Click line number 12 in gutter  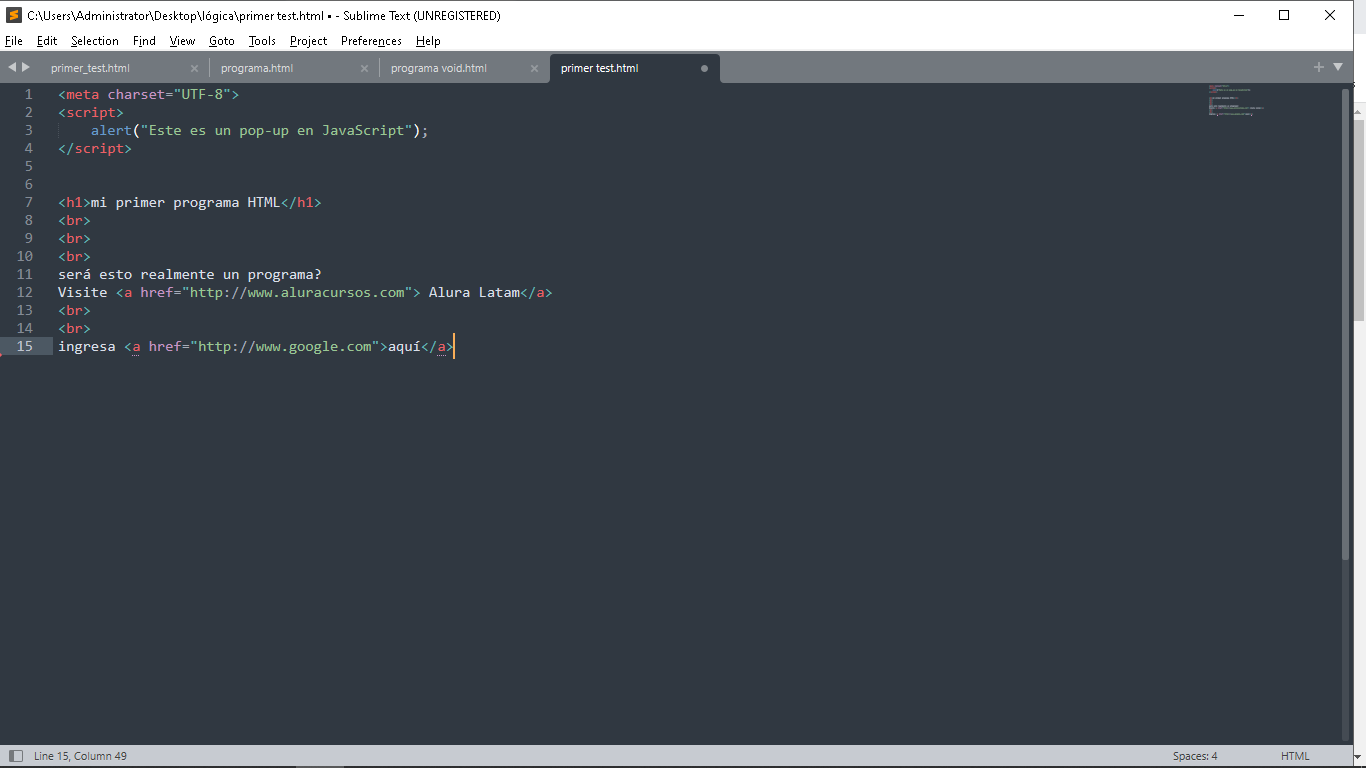click(25, 292)
